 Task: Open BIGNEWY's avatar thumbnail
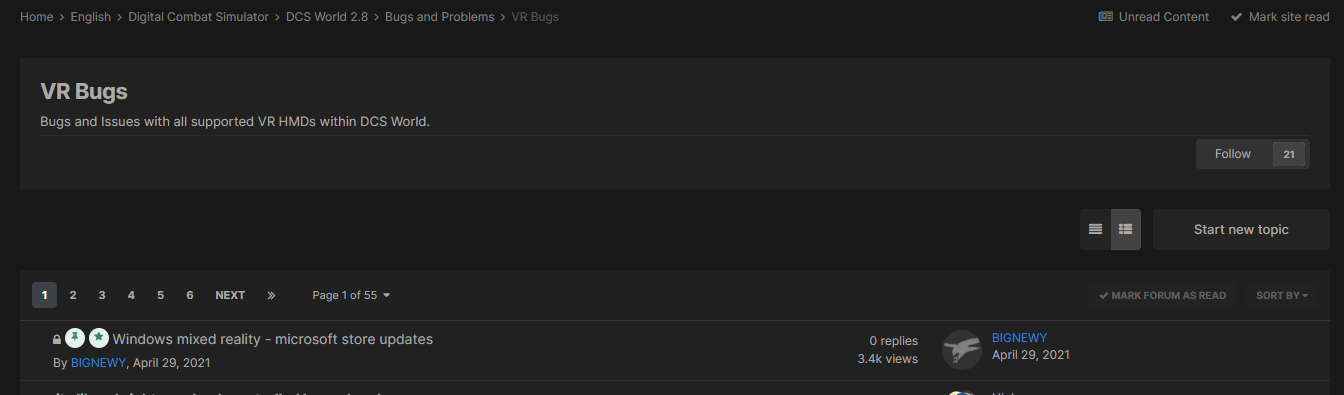coord(961,350)
